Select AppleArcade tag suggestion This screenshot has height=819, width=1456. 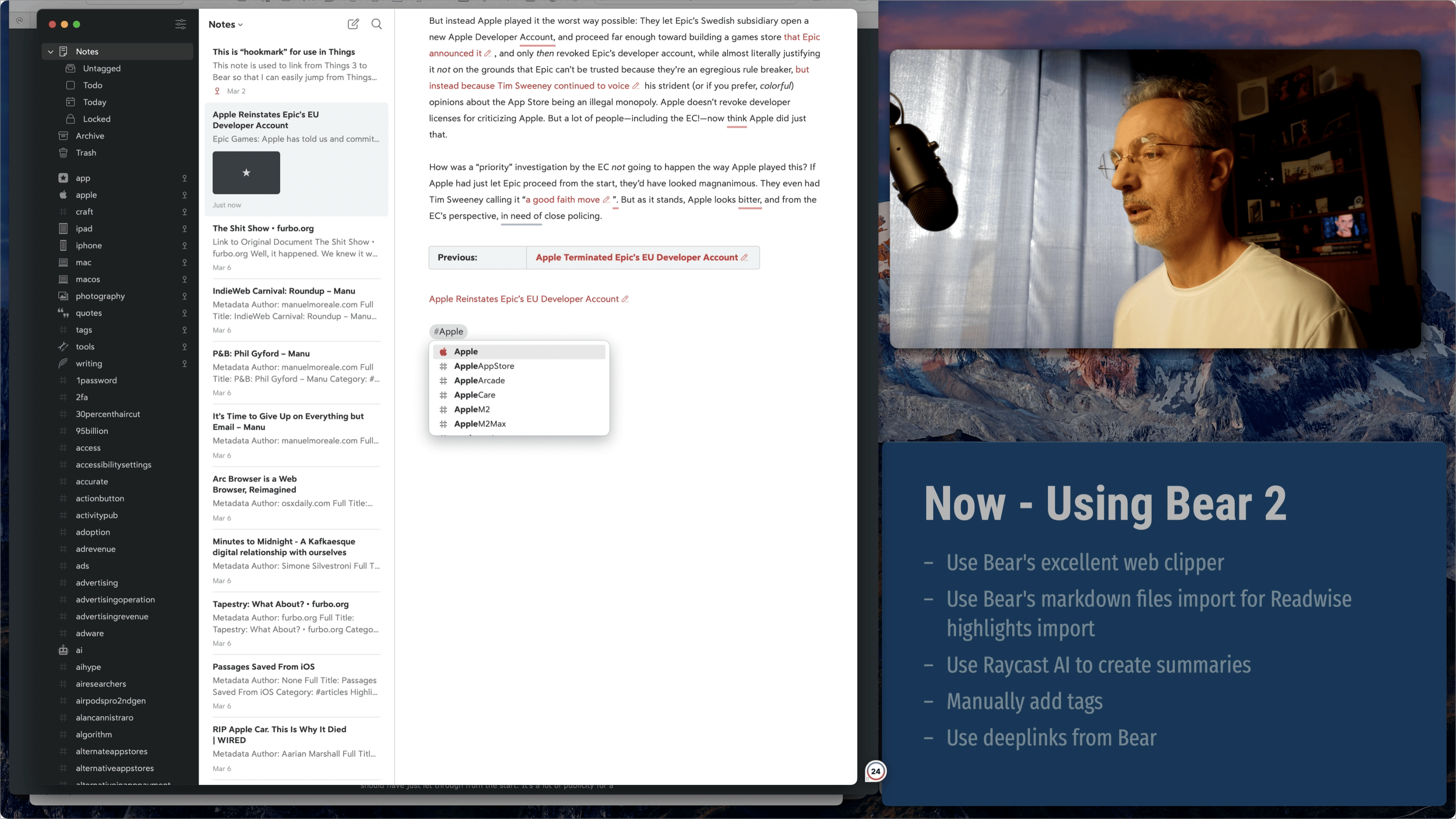click(519, 381)
